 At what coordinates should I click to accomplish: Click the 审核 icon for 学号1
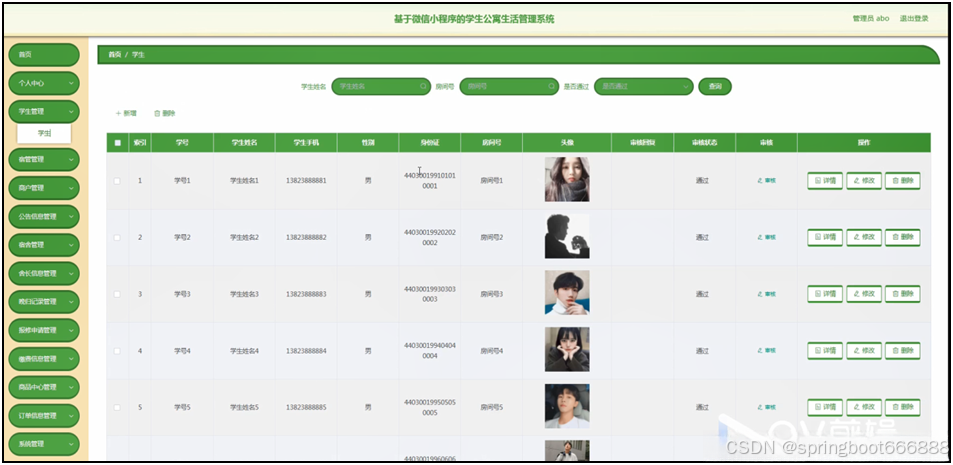(x=766, y=181)
